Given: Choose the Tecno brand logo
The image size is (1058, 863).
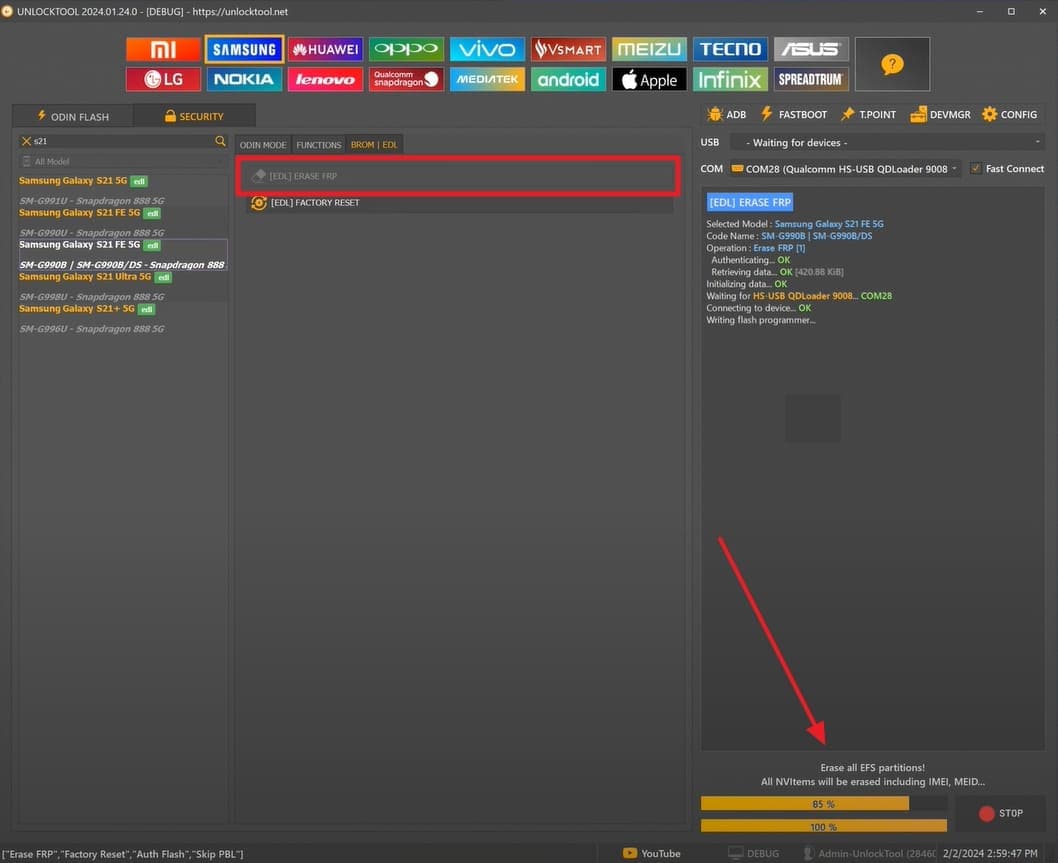Looking at the screenshot, I should (730, 49).
